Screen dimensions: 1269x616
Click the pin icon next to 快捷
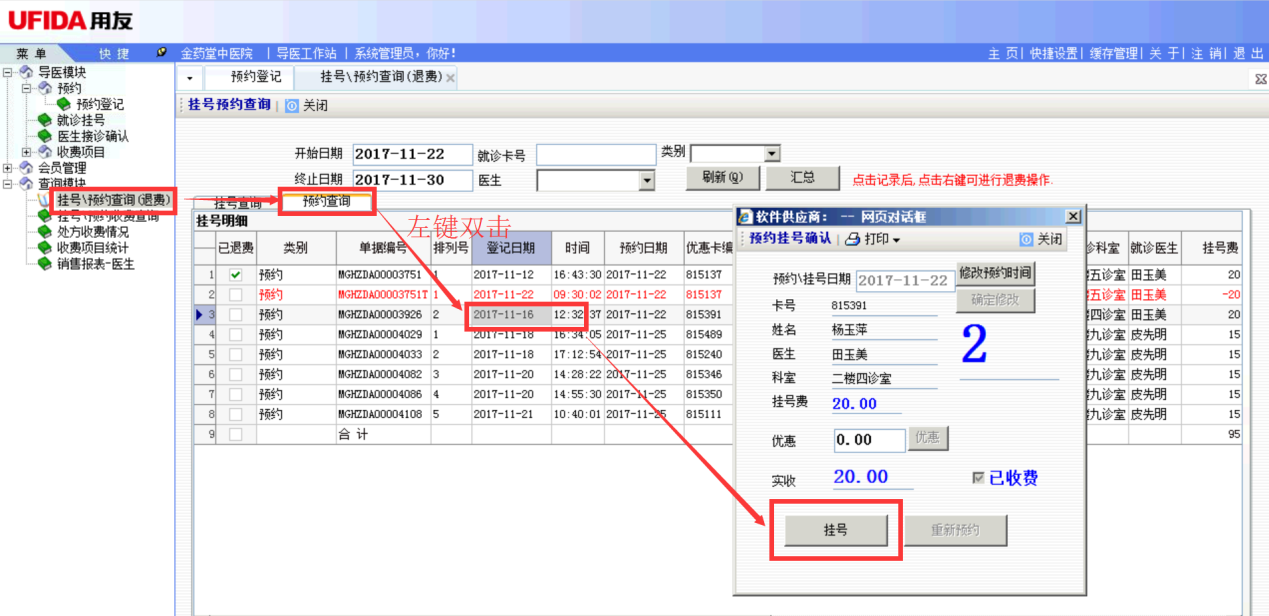click(x=162, y=52)
